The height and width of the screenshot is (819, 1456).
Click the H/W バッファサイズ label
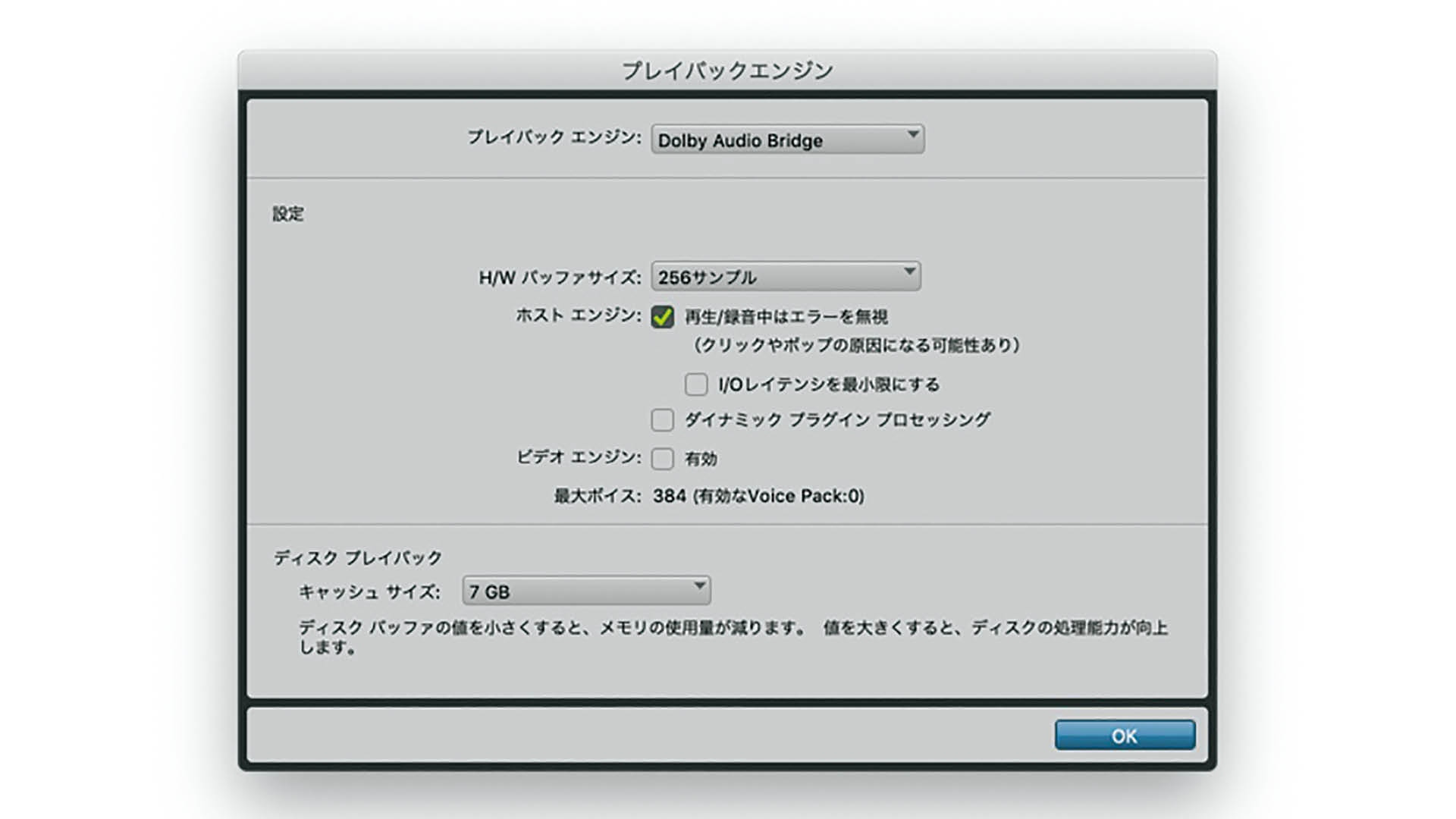pyautogui.click(x=560, y=278)
